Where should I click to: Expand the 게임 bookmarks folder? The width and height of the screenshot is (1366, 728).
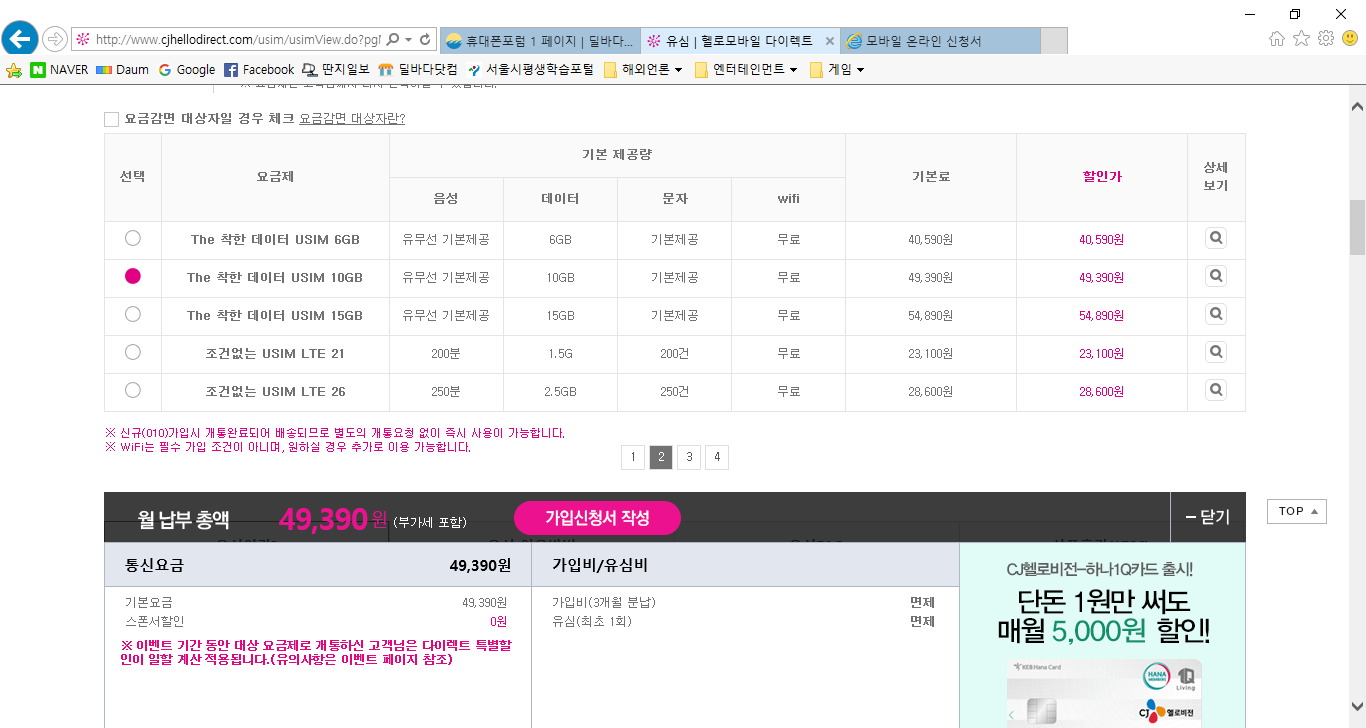836,70
